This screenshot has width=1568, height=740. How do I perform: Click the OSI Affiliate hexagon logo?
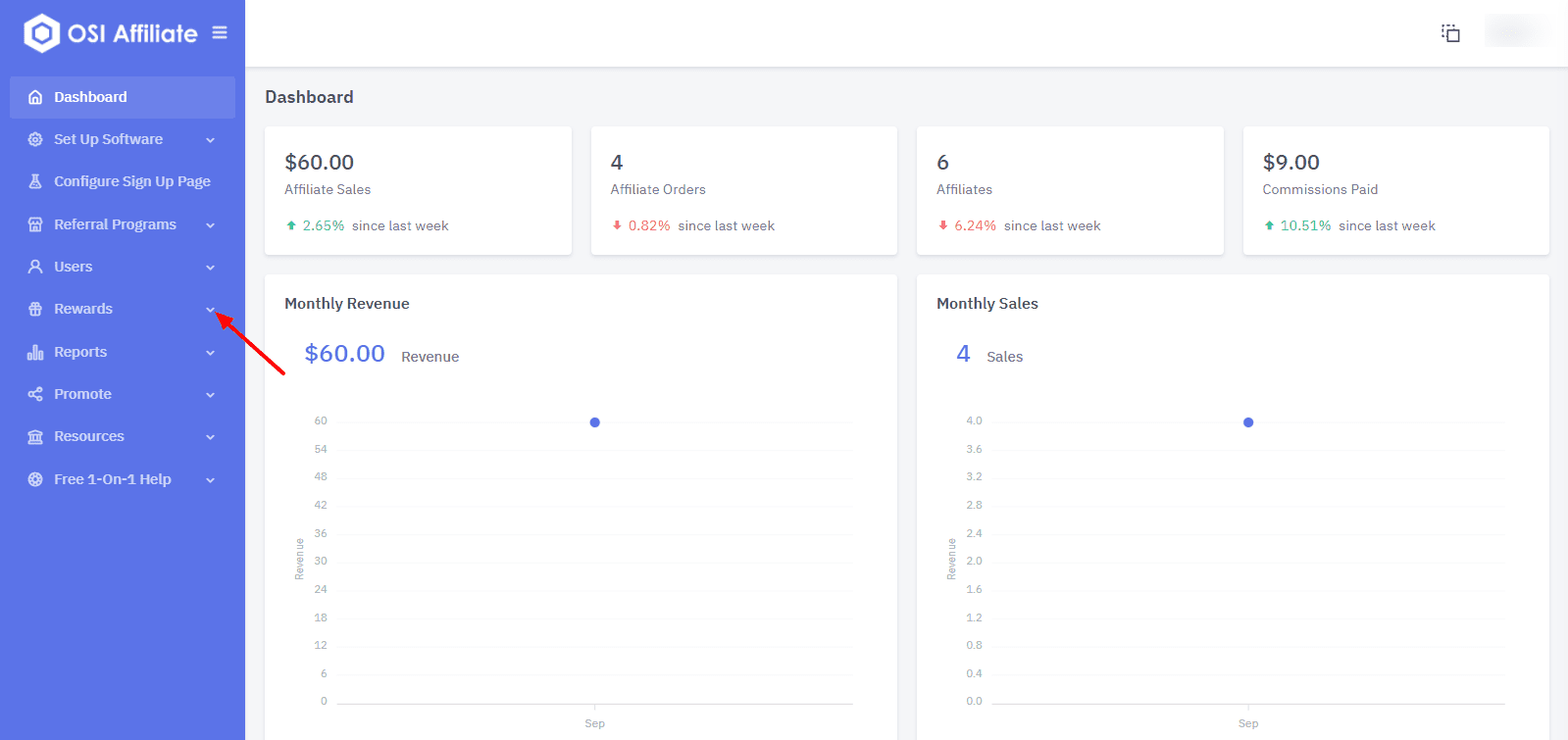[42, 33]
